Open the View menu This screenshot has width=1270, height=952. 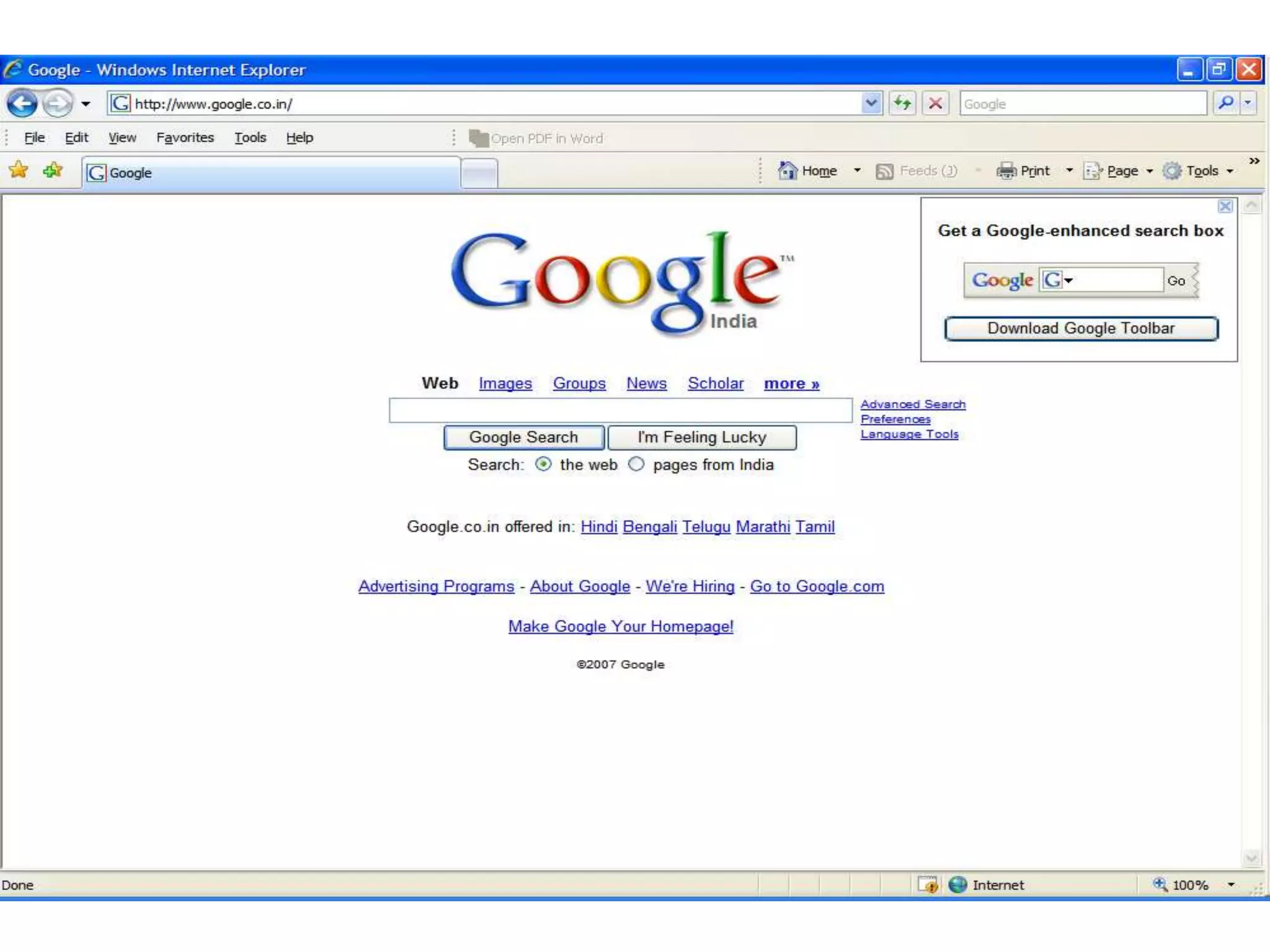click(122, 138)
